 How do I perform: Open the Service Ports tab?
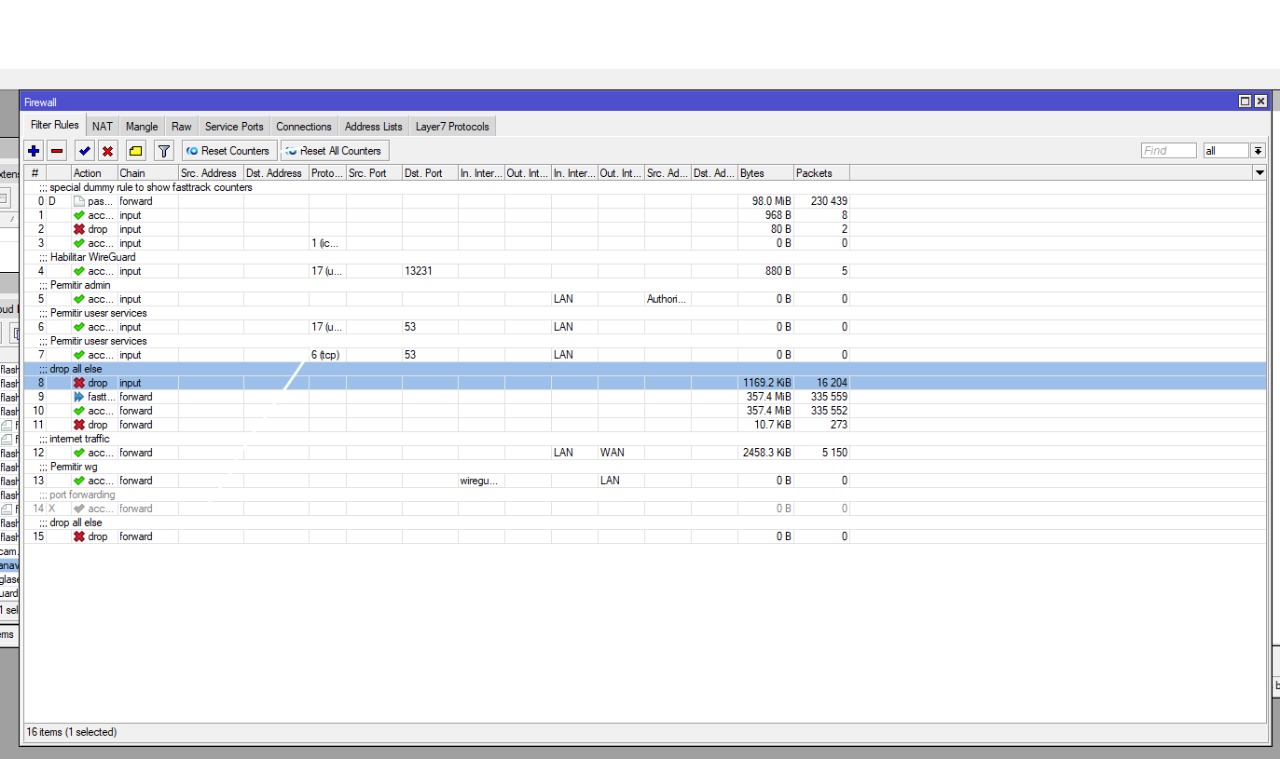click(x=234, y=127)
